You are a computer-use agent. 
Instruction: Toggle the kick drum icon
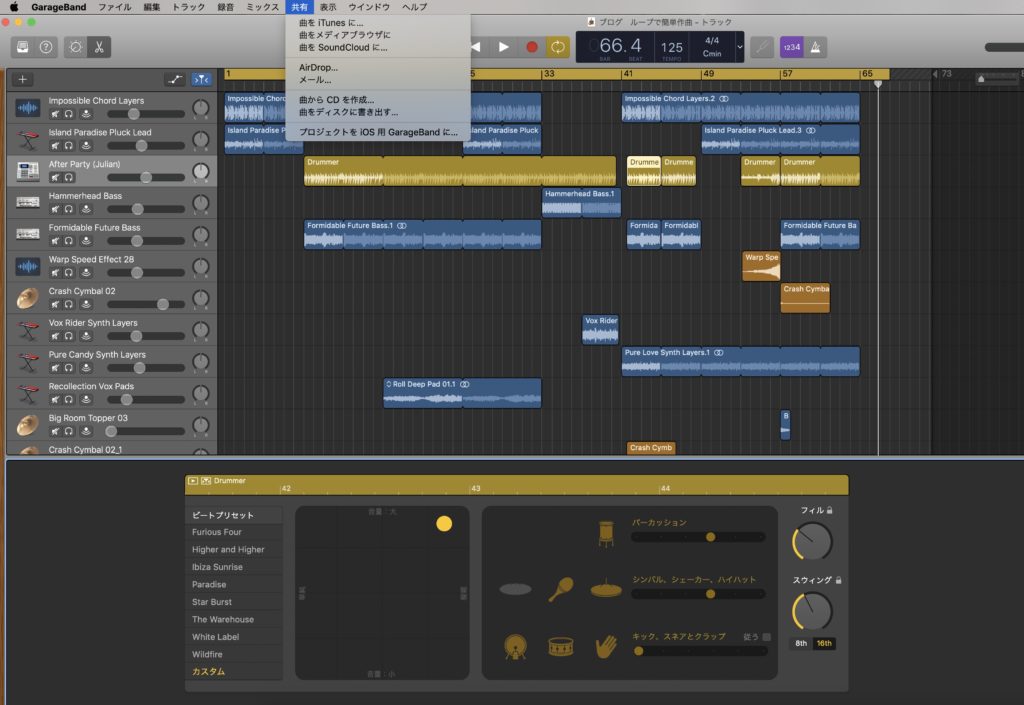click(515, 647)
